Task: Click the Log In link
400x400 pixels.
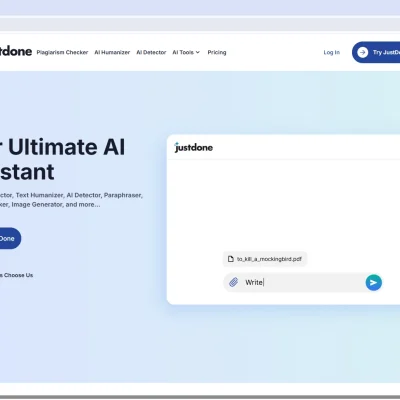Action: (332, 52)
